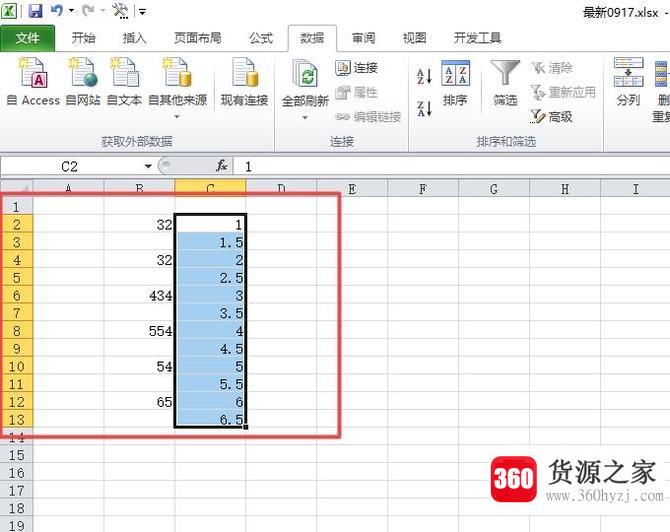Click the Excel application icon in title bar
Image resolution: width=670 pixels, height=532 pixels.
coord(9,10)
